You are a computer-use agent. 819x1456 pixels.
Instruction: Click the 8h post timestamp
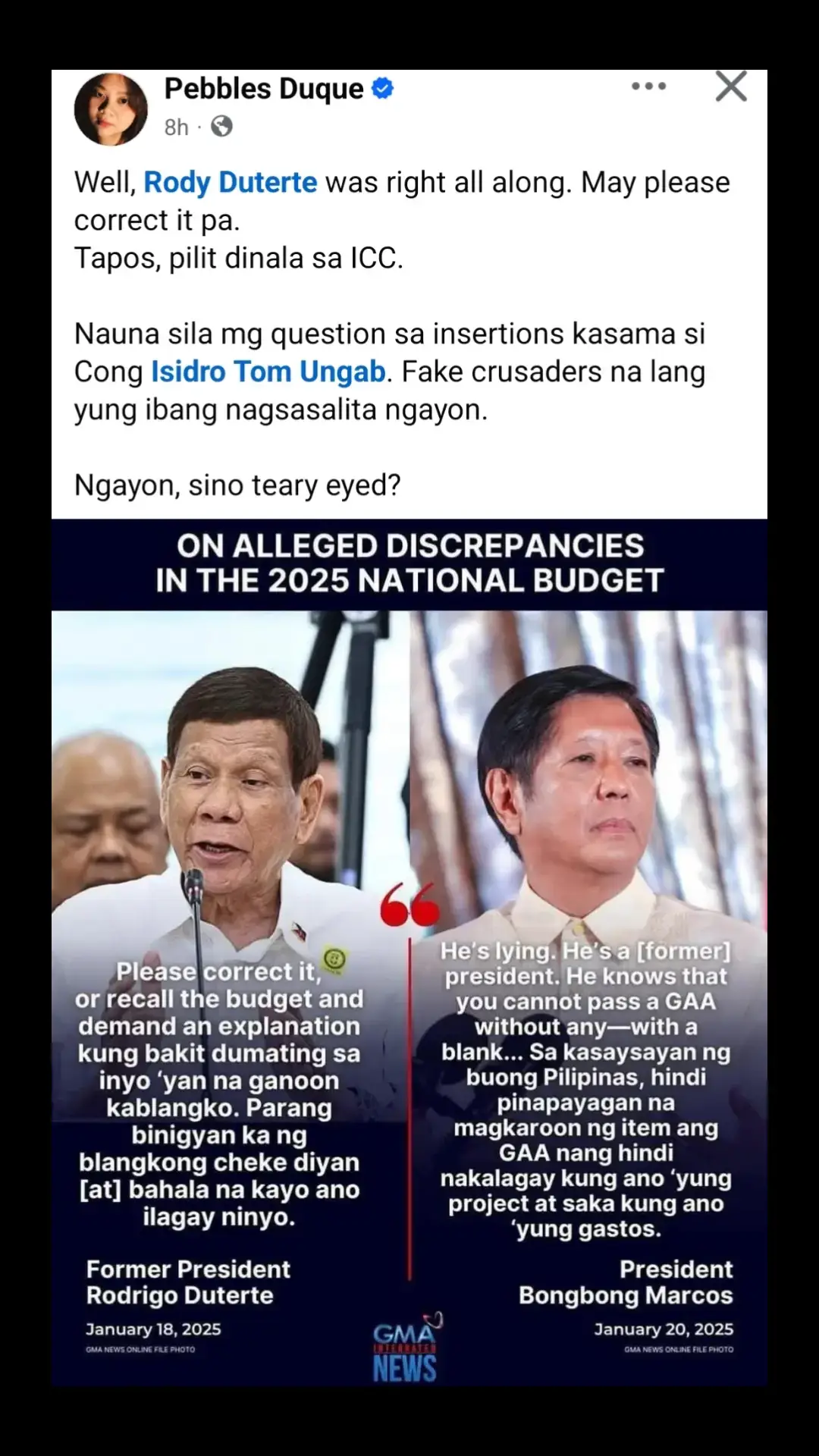(x=176, y=127)
